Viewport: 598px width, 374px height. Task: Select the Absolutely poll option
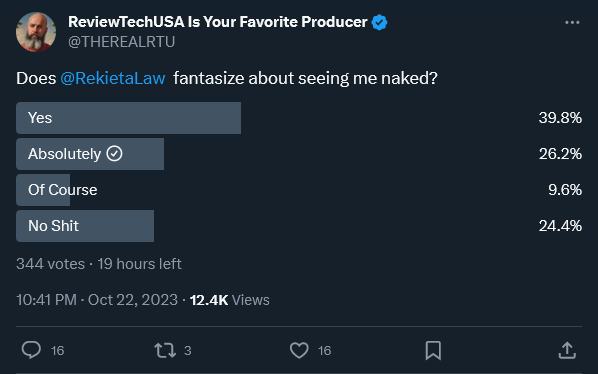pos(299,154)
